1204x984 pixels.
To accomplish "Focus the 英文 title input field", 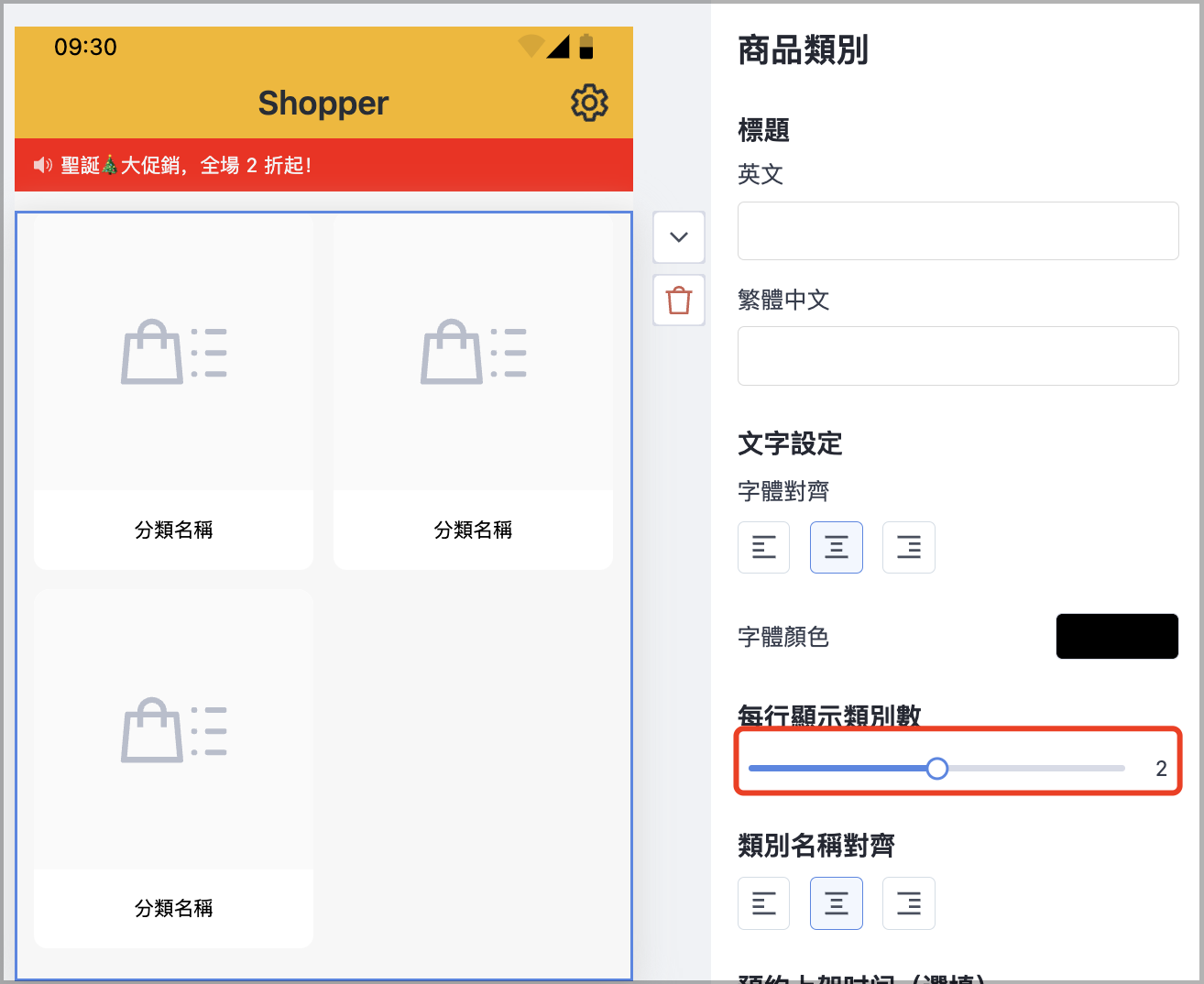I will point(958,231).
